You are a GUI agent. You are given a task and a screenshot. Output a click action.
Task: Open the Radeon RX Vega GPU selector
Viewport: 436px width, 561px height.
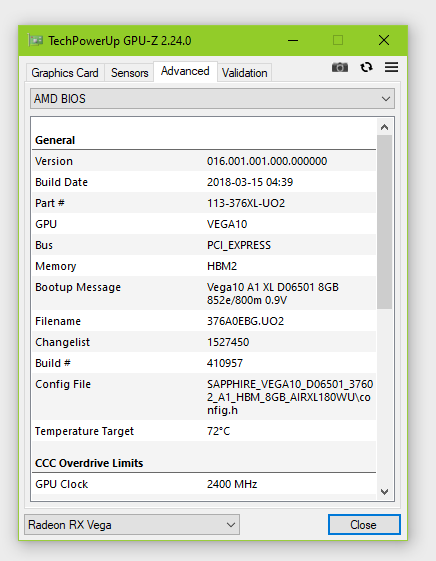pos(132,525)
